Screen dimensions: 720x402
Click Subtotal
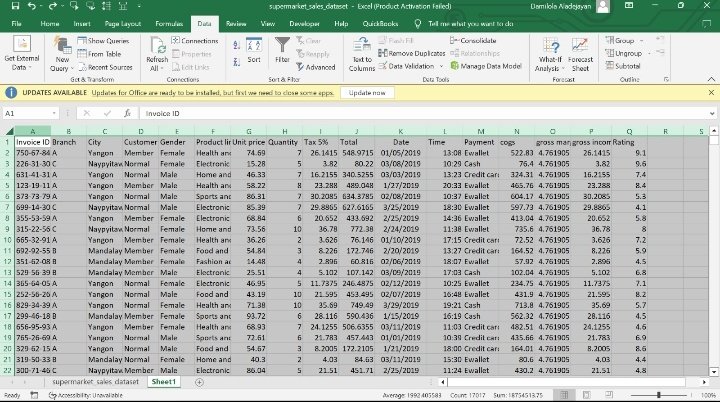click(x=623, y=66)
